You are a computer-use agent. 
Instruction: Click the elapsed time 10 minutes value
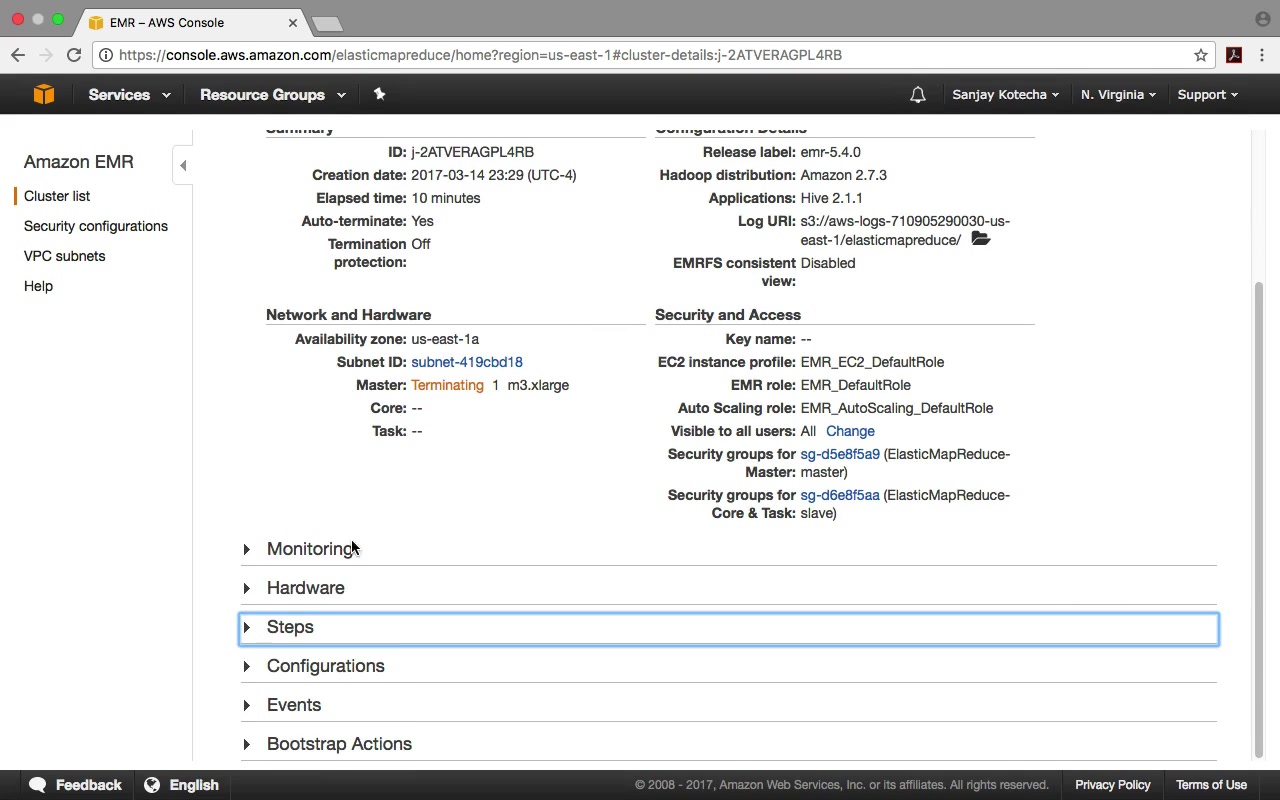(x=446, y=198)
